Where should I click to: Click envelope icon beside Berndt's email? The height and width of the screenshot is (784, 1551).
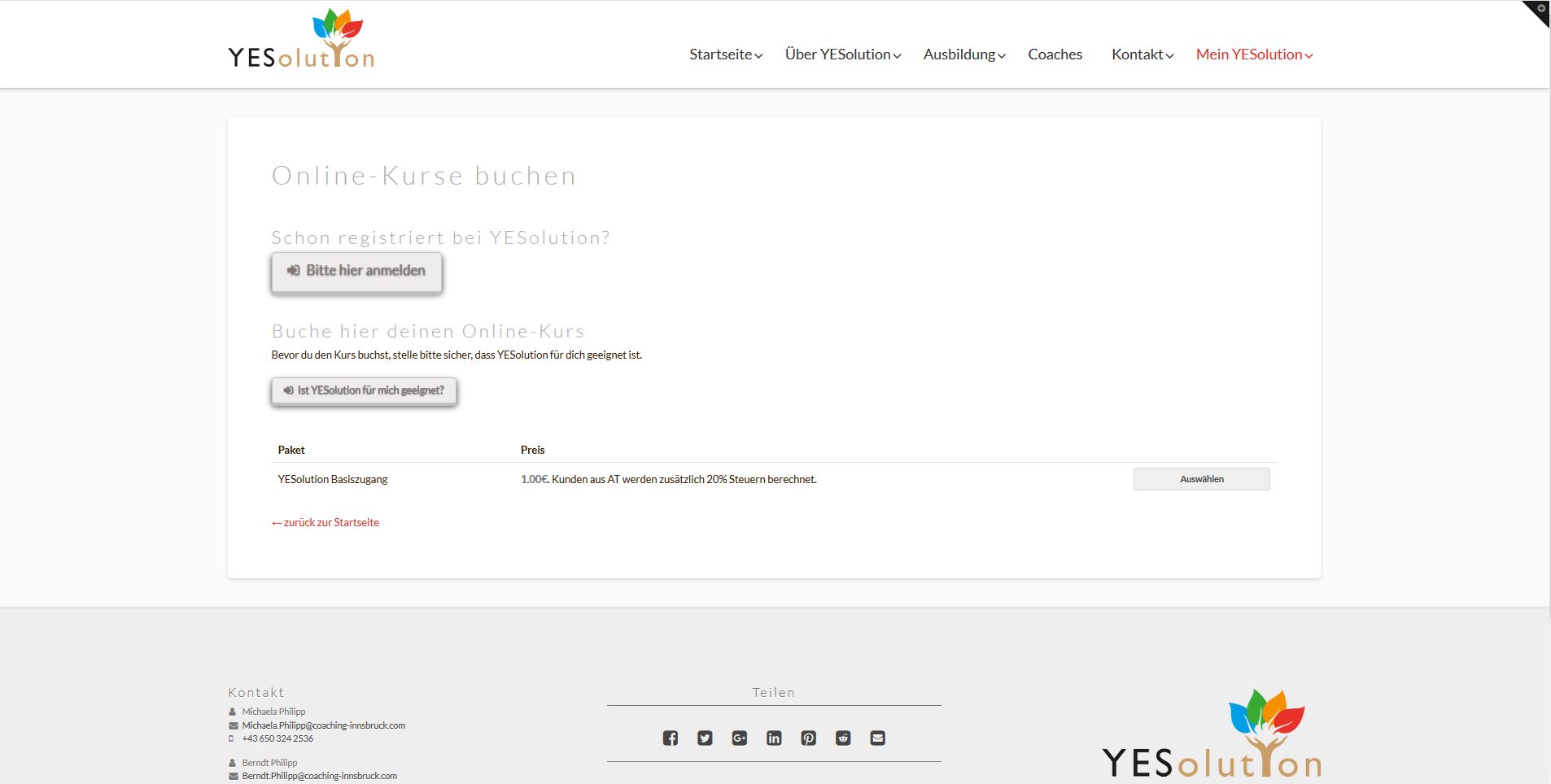click(234, 776)
